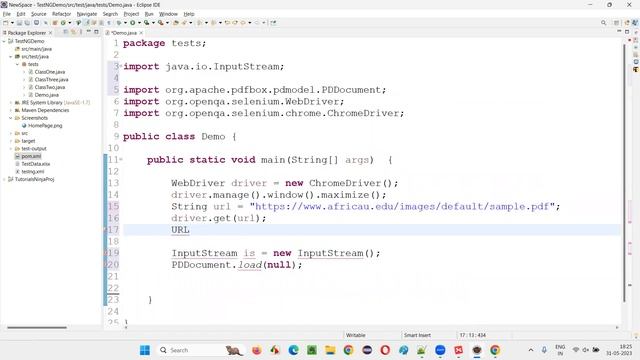Open the dropdown arrow beside the Run icon
Viewport: 640px width, 360px height.
(139, 23)
